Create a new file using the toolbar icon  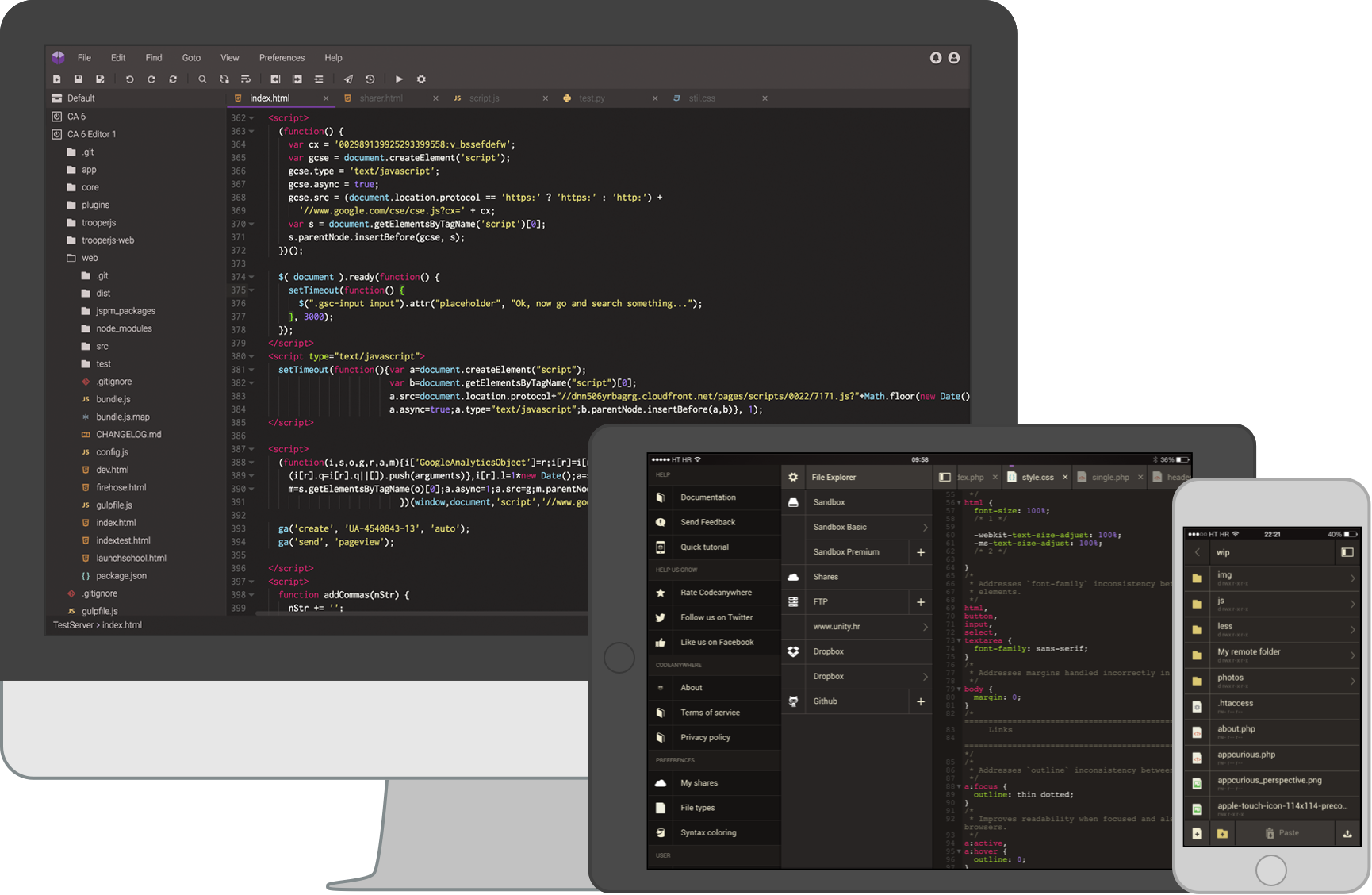click(56, 79)
